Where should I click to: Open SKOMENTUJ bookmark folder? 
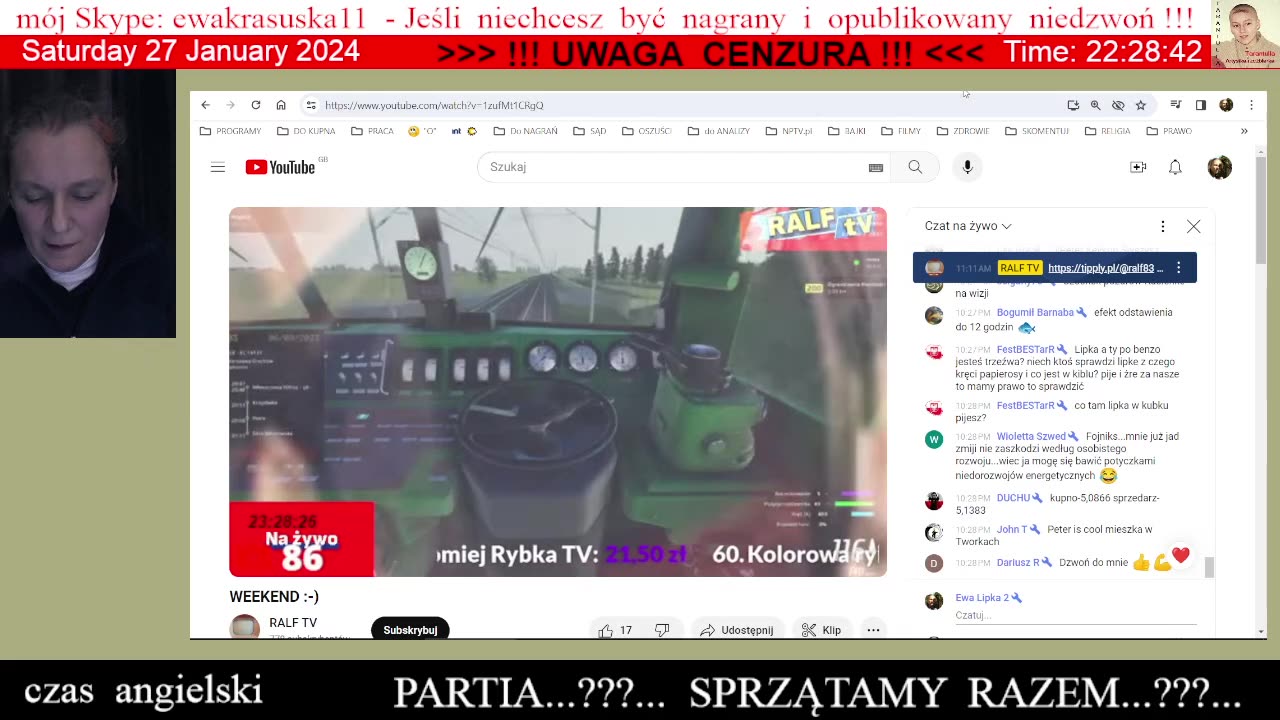click(x=1037, y=131)
